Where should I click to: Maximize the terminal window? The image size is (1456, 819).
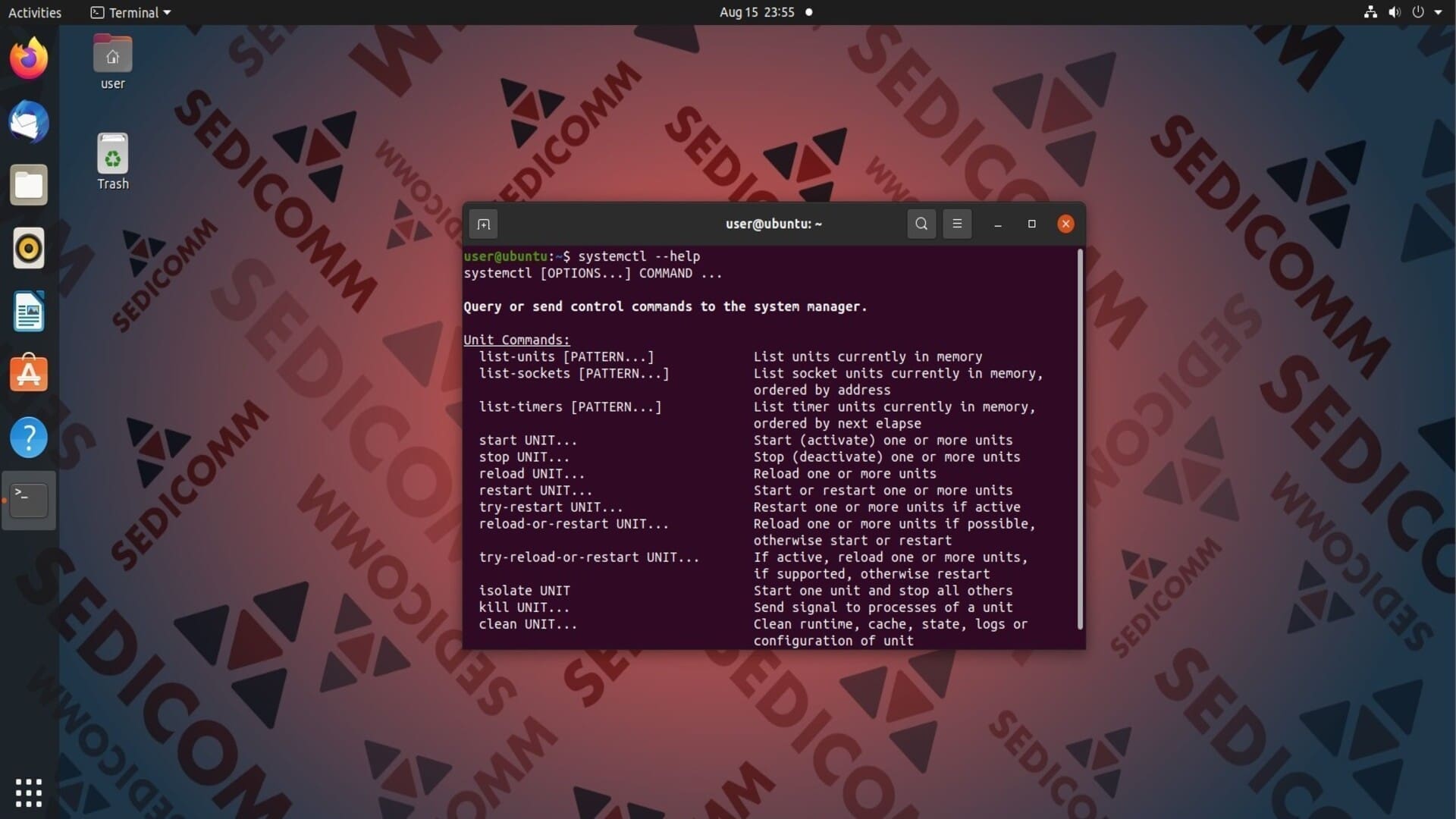pyautogui.click(x=1031, y=224)
